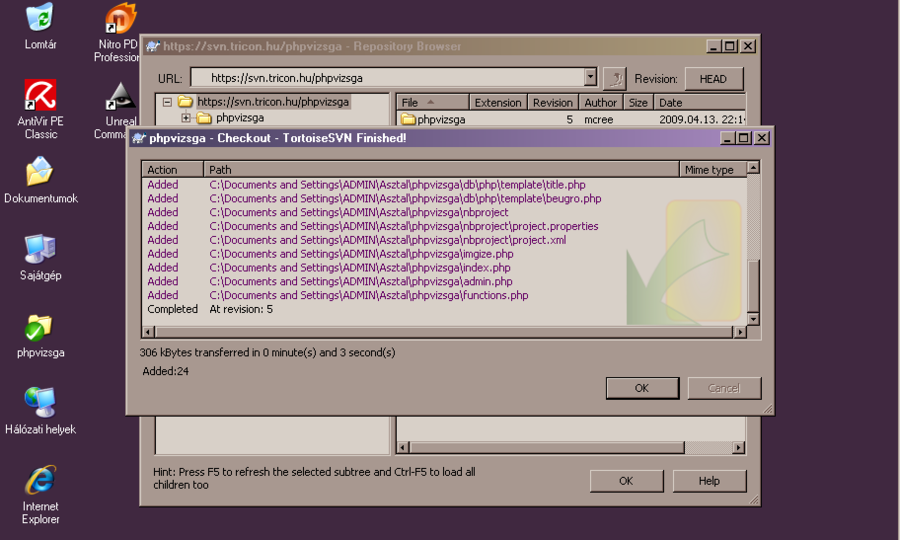Screen dimensions: 900x540
Task: Click the right arrow of the log horizontal scrollbar
Action: coord(740,332)
